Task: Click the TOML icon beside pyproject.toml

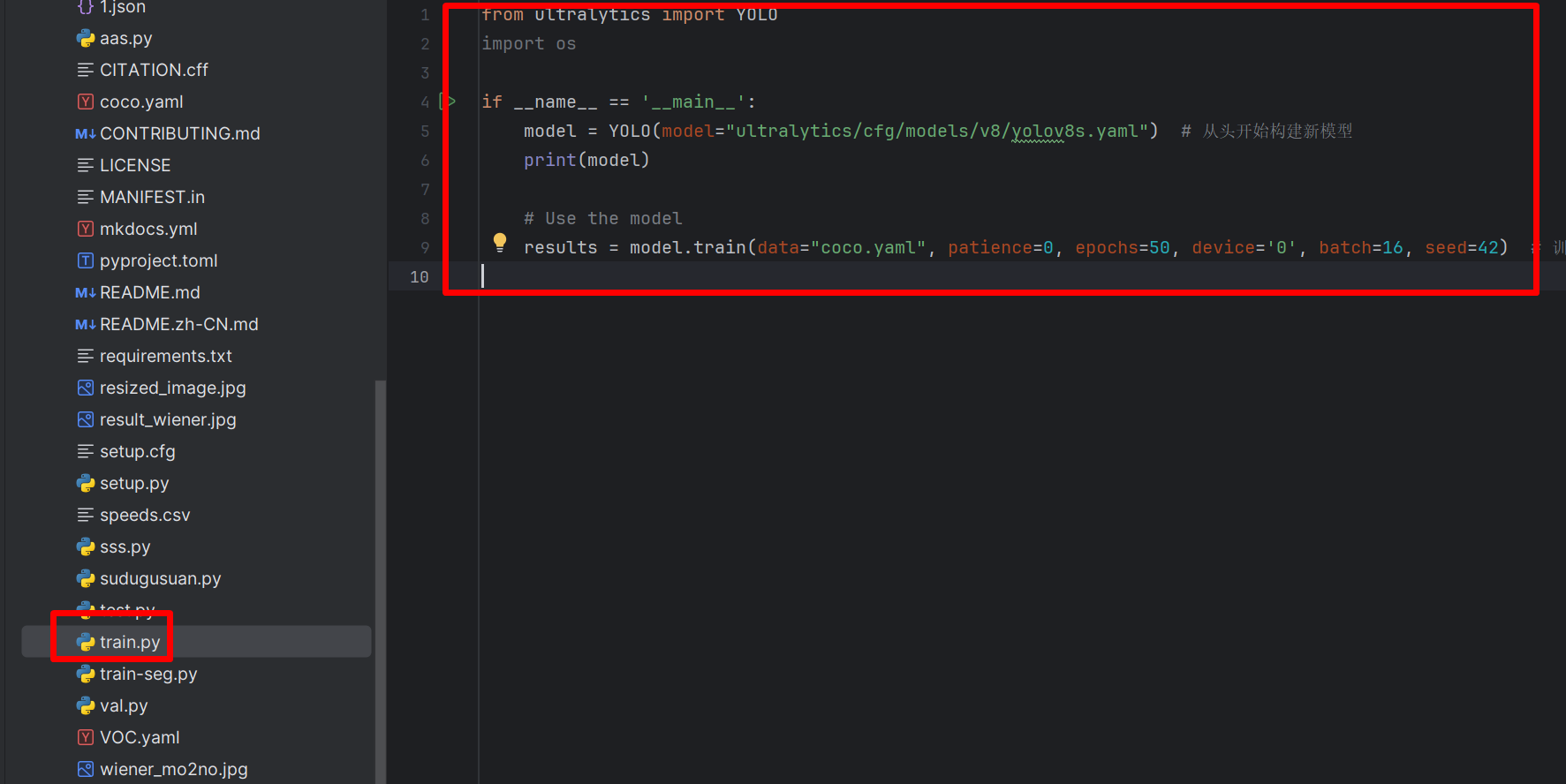Action: (86, 260)
